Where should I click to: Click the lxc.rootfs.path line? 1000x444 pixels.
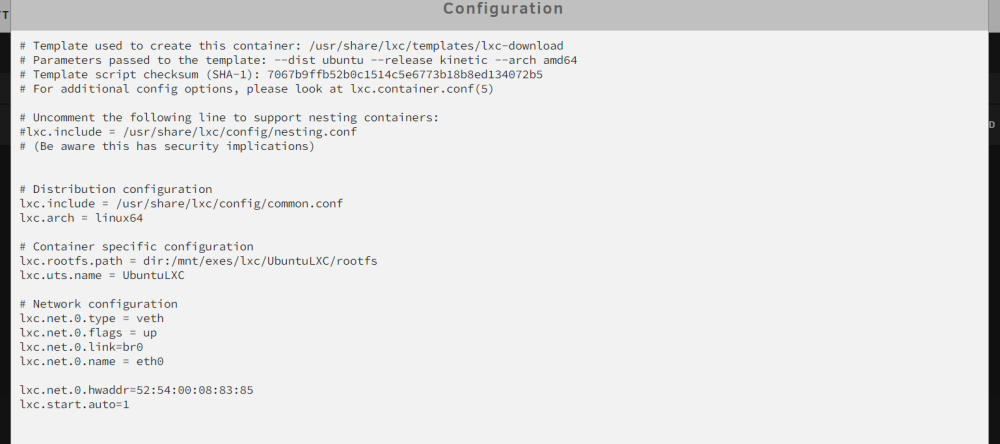pos(198,261)
